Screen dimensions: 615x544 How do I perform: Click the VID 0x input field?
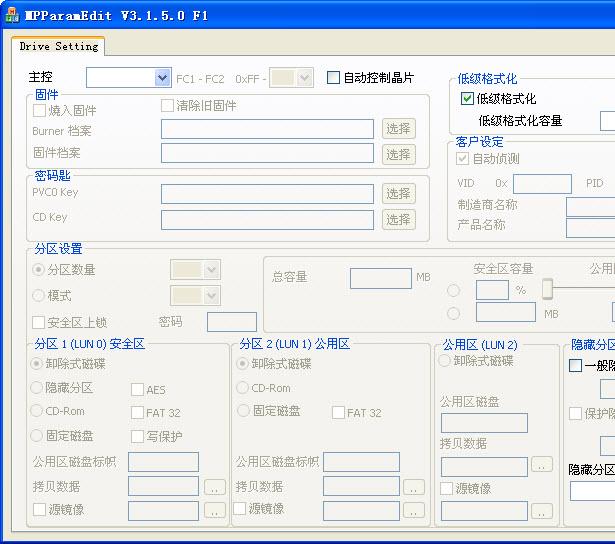542,184
